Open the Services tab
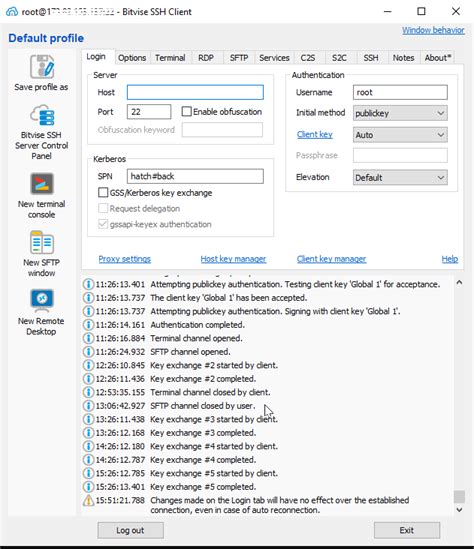 (x=274, y=58)
